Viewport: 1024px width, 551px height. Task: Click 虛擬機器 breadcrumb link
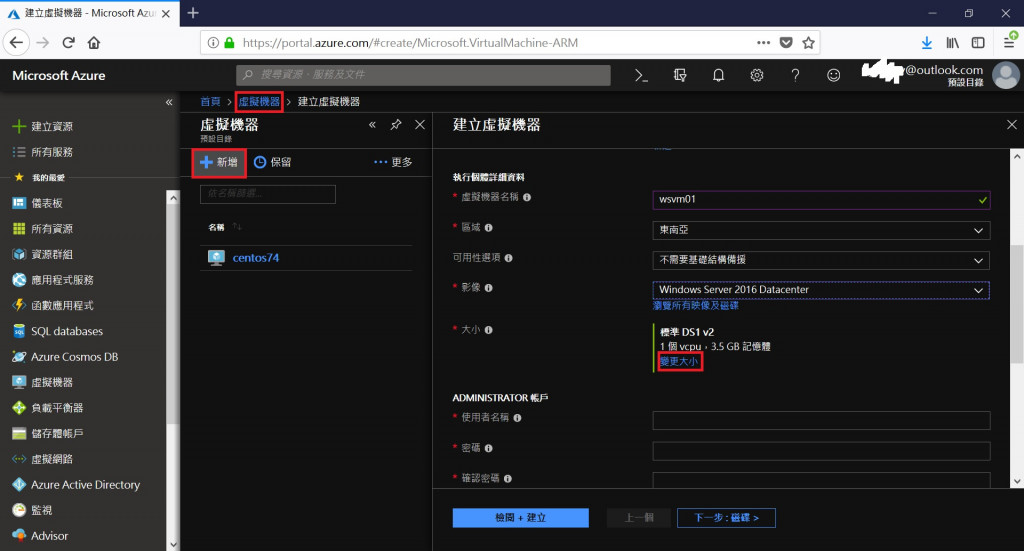(259, 102)
